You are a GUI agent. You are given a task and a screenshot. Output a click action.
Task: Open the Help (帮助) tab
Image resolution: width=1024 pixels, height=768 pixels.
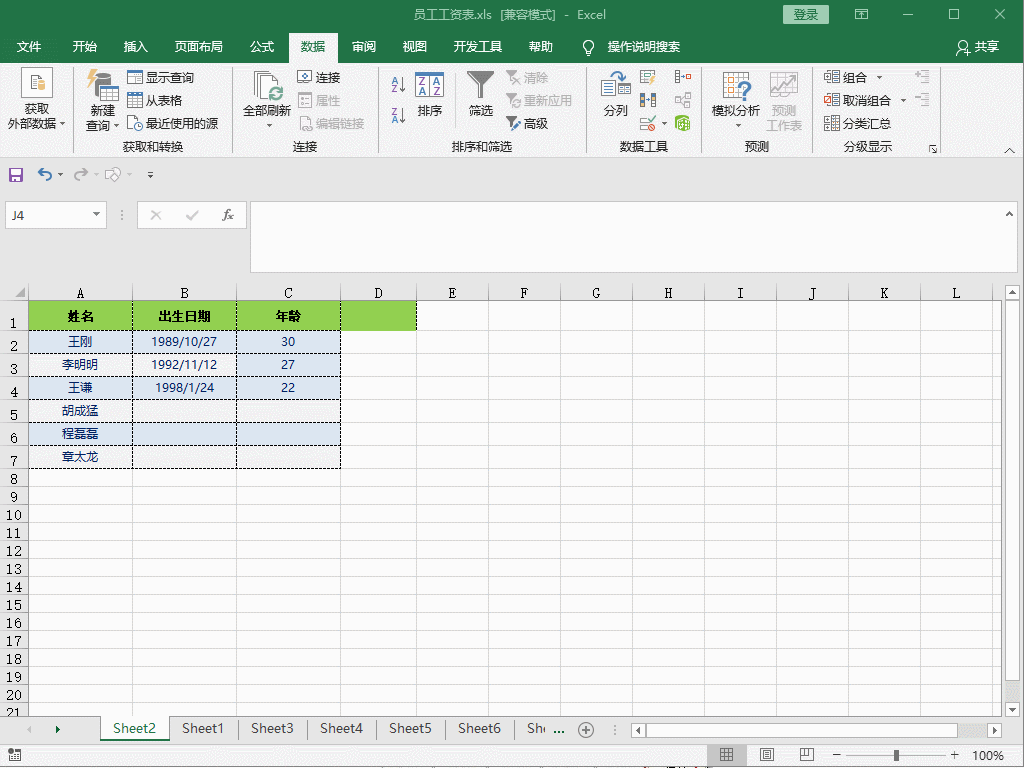(541, 47)
